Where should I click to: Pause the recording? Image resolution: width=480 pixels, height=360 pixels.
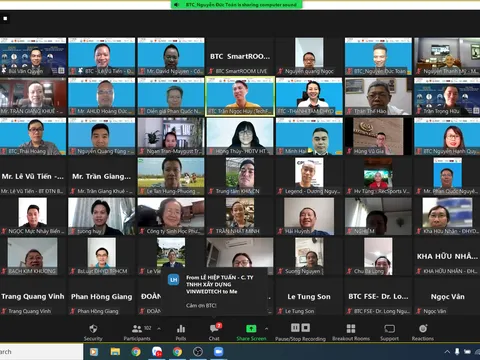[x=295, y=328]
